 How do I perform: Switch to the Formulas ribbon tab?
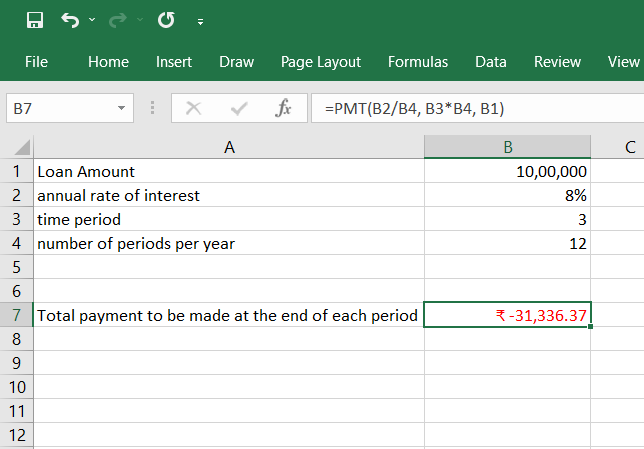(418, 62)
